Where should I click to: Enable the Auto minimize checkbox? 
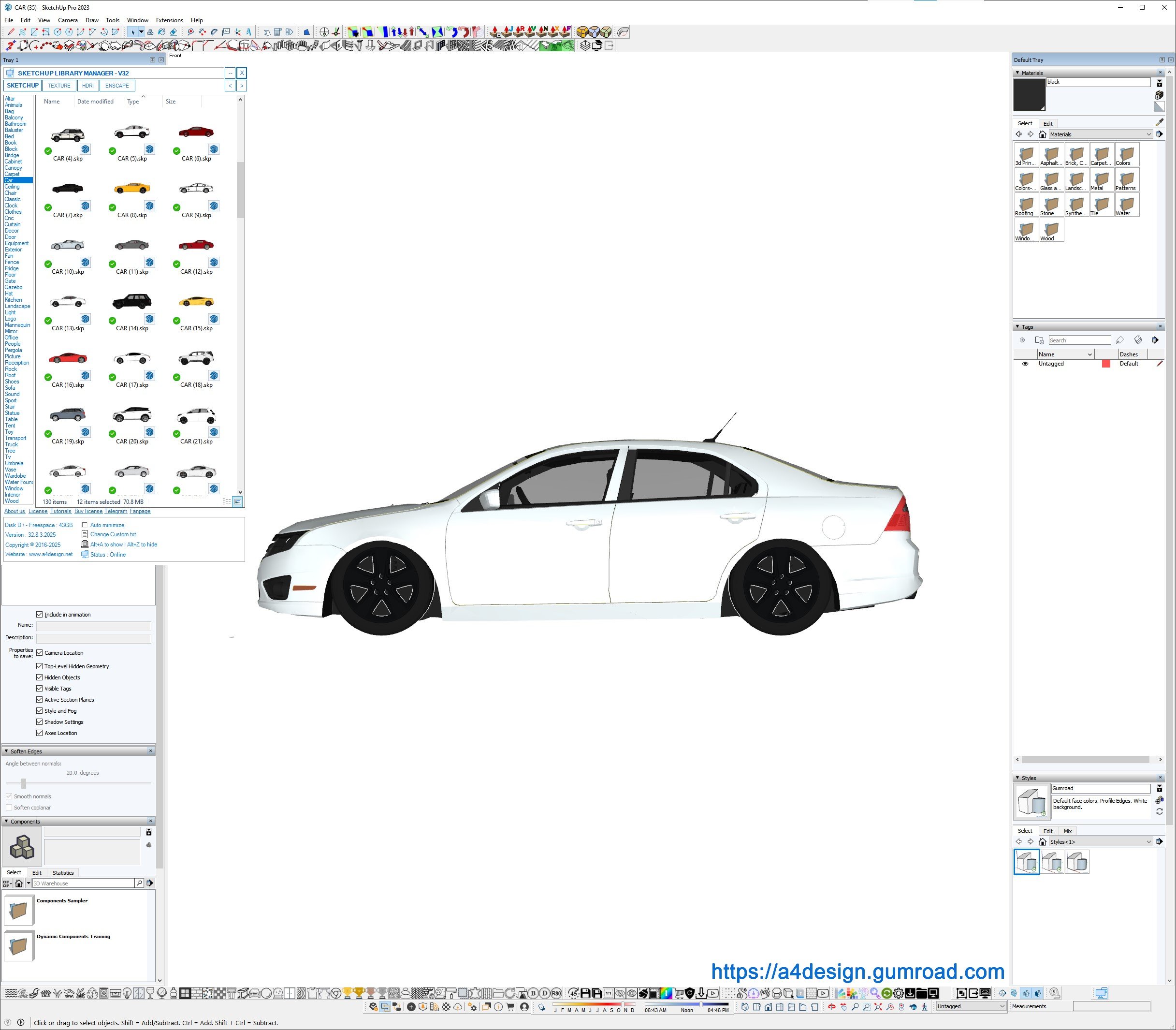click(85, 525)
